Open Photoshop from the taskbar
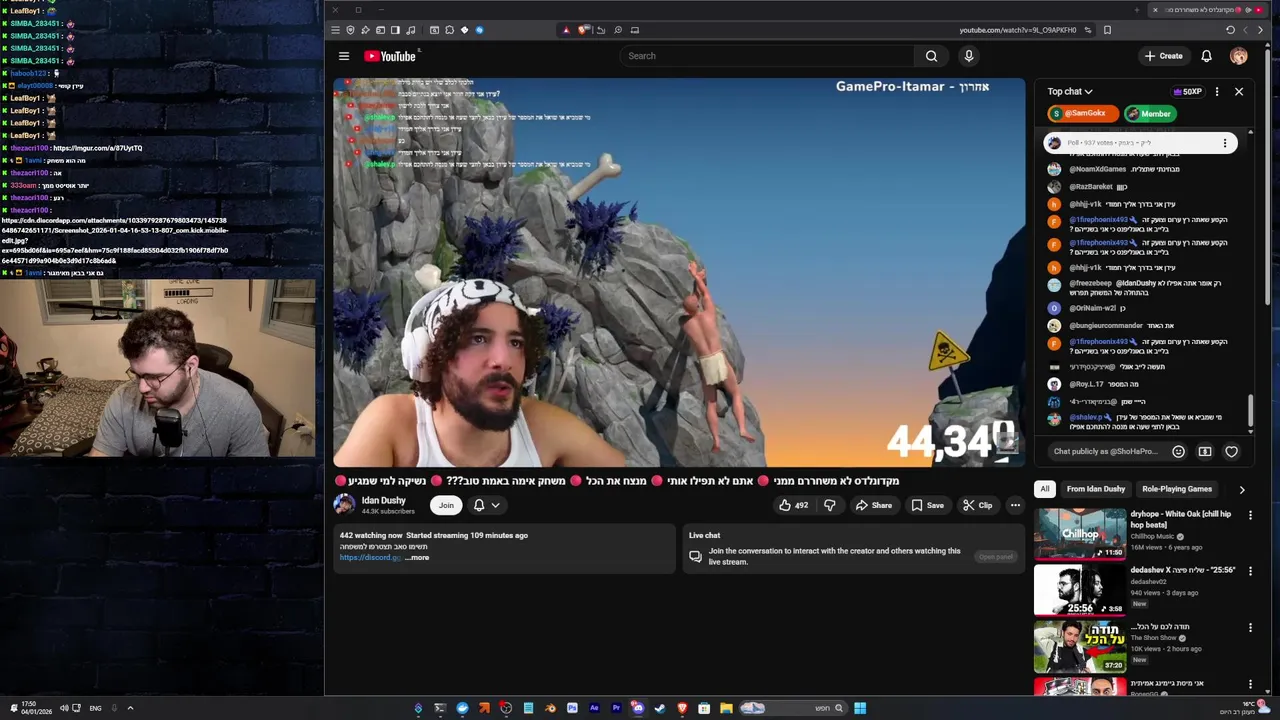The width and height of the screenshot is (1280, 720). point(572,708)
